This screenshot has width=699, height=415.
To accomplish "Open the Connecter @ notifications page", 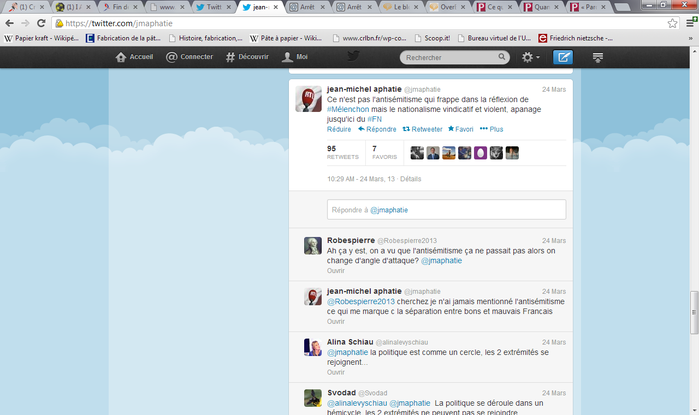I will coord(189,57).
